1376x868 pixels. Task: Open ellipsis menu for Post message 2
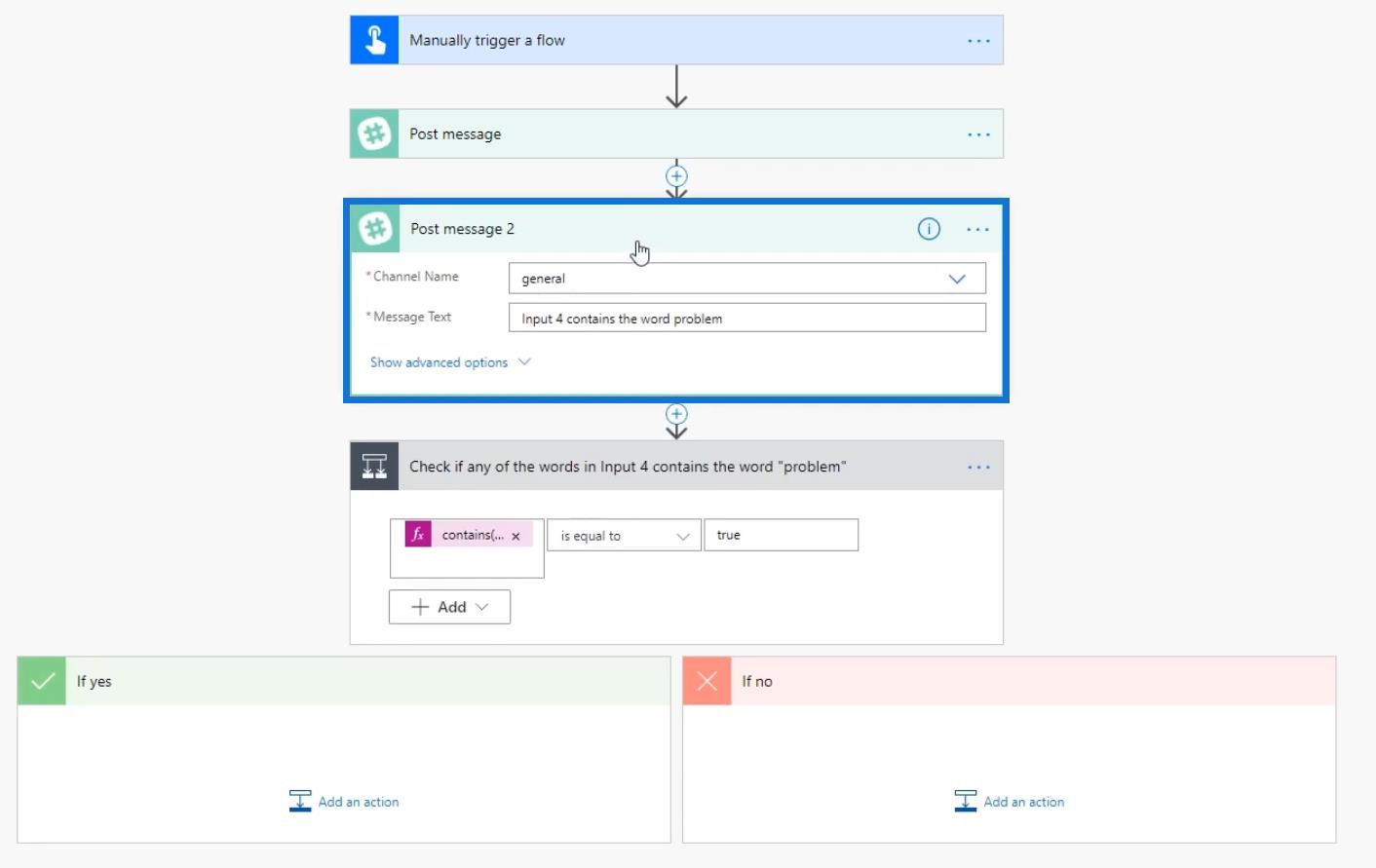pos(977,230)
